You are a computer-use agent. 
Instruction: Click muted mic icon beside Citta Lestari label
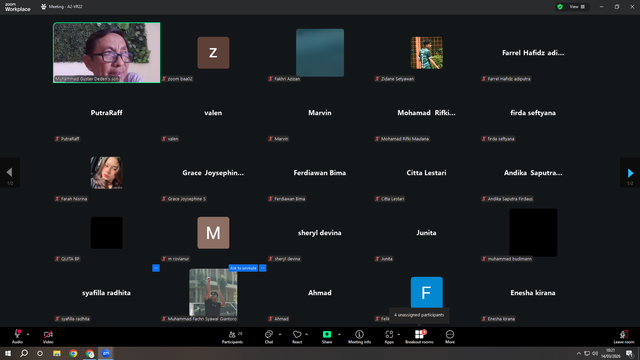[x=378, y=199]
